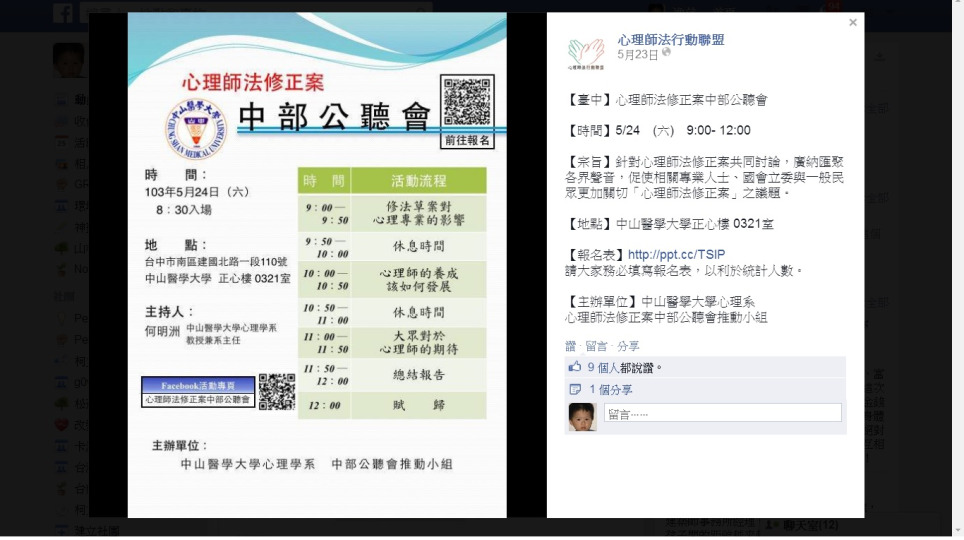
Task: Click the 中部公聽會 poster title
Action: [334, 117]
